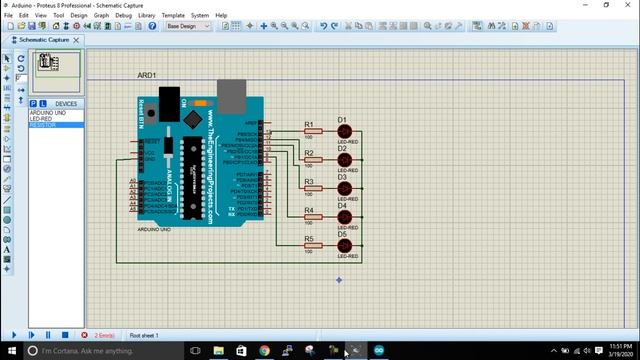
Task: Select the 2D Graphics Circle tool
Action: (x=7, y=220)
